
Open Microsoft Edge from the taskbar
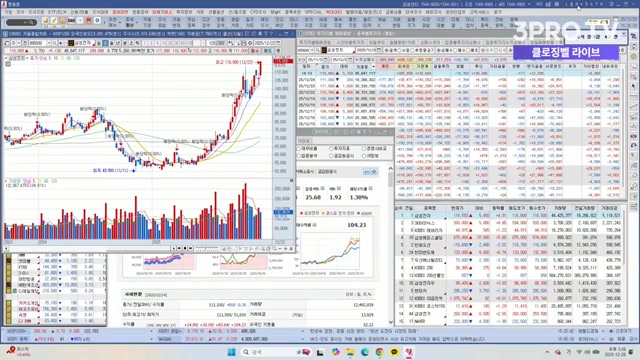click(x=364, y=352)
